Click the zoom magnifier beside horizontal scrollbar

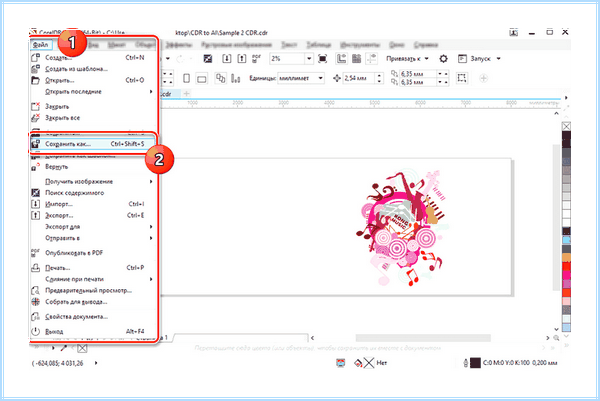556,338
